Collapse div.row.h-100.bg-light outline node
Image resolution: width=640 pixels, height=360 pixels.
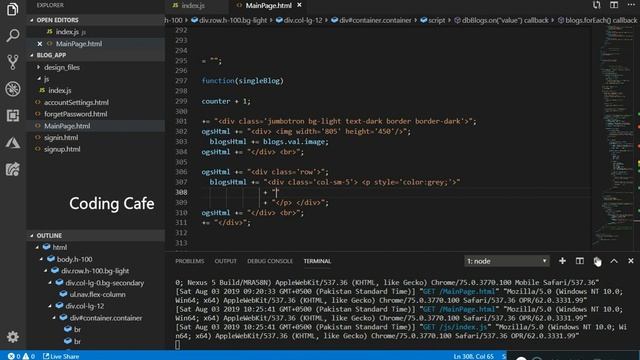46,271
